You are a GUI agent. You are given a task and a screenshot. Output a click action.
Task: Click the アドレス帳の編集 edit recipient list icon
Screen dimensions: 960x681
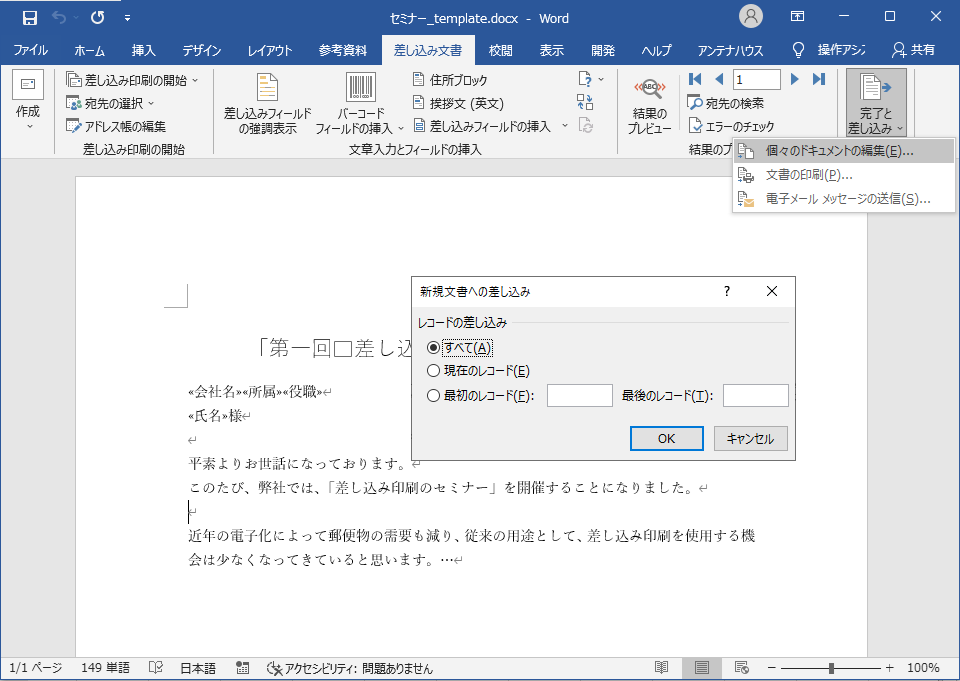(74, 126)
